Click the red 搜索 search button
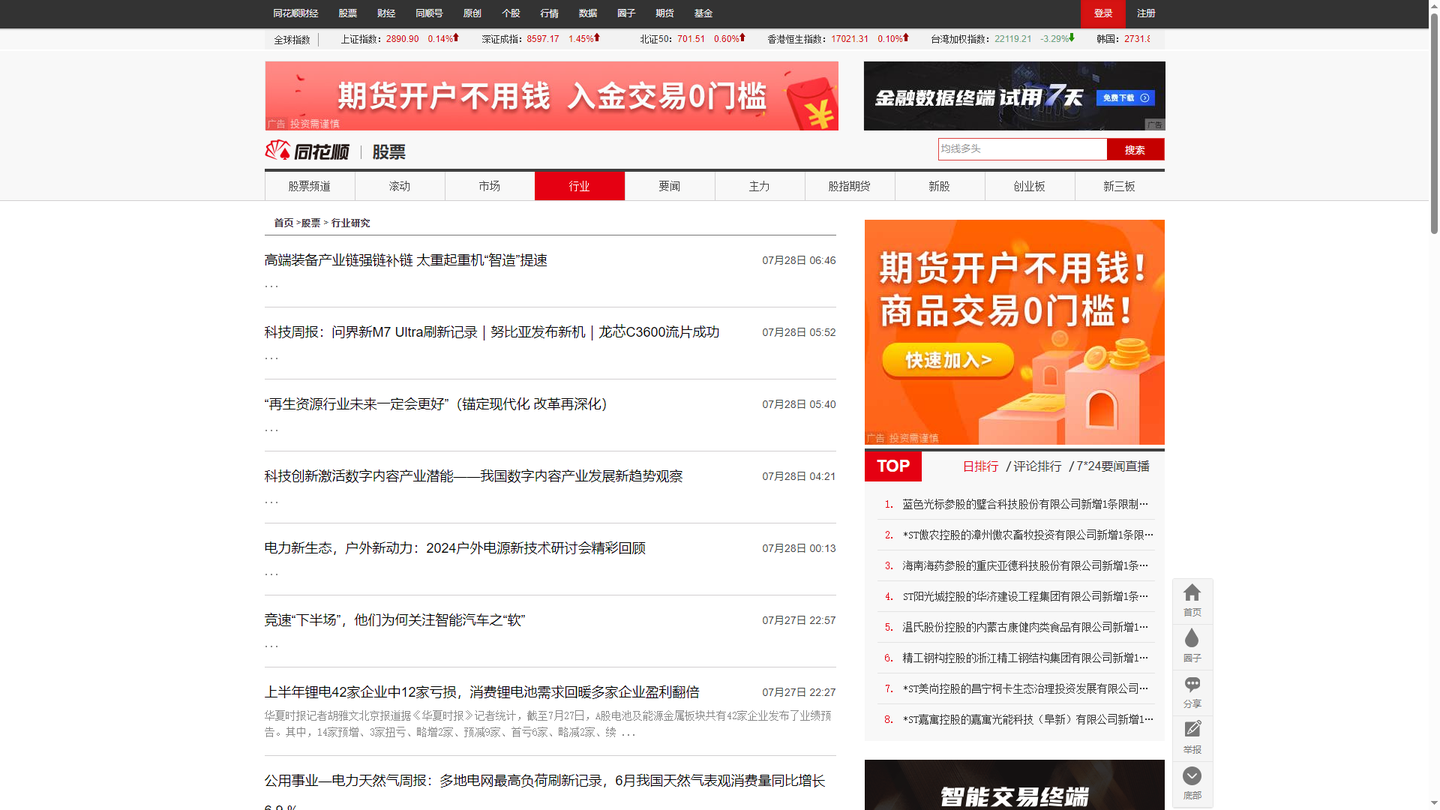1440x810 pixels. (x=1135, y=149)
